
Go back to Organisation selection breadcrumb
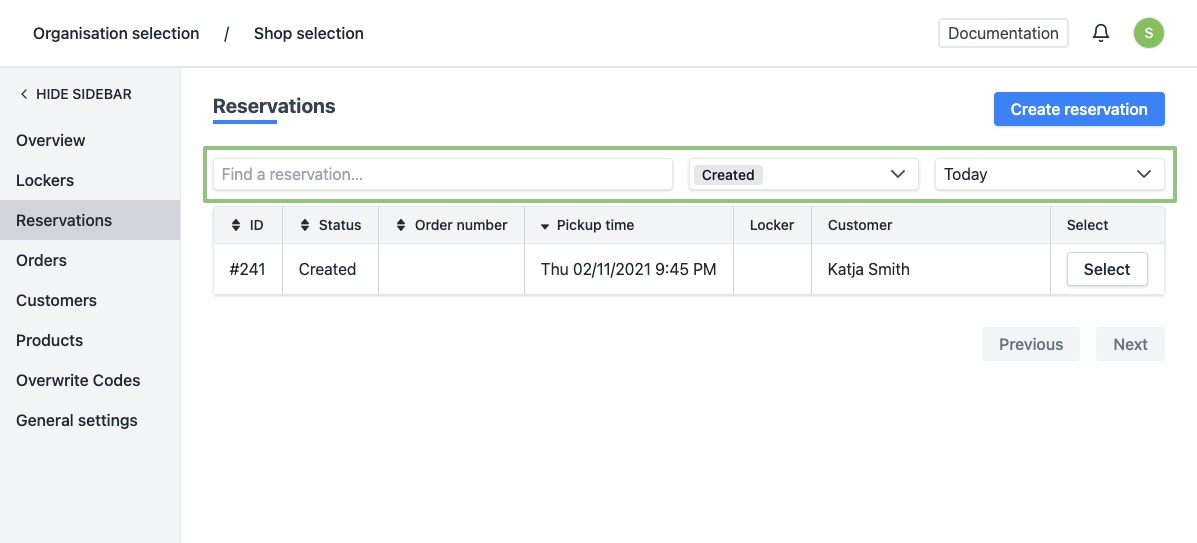point(116,34)
